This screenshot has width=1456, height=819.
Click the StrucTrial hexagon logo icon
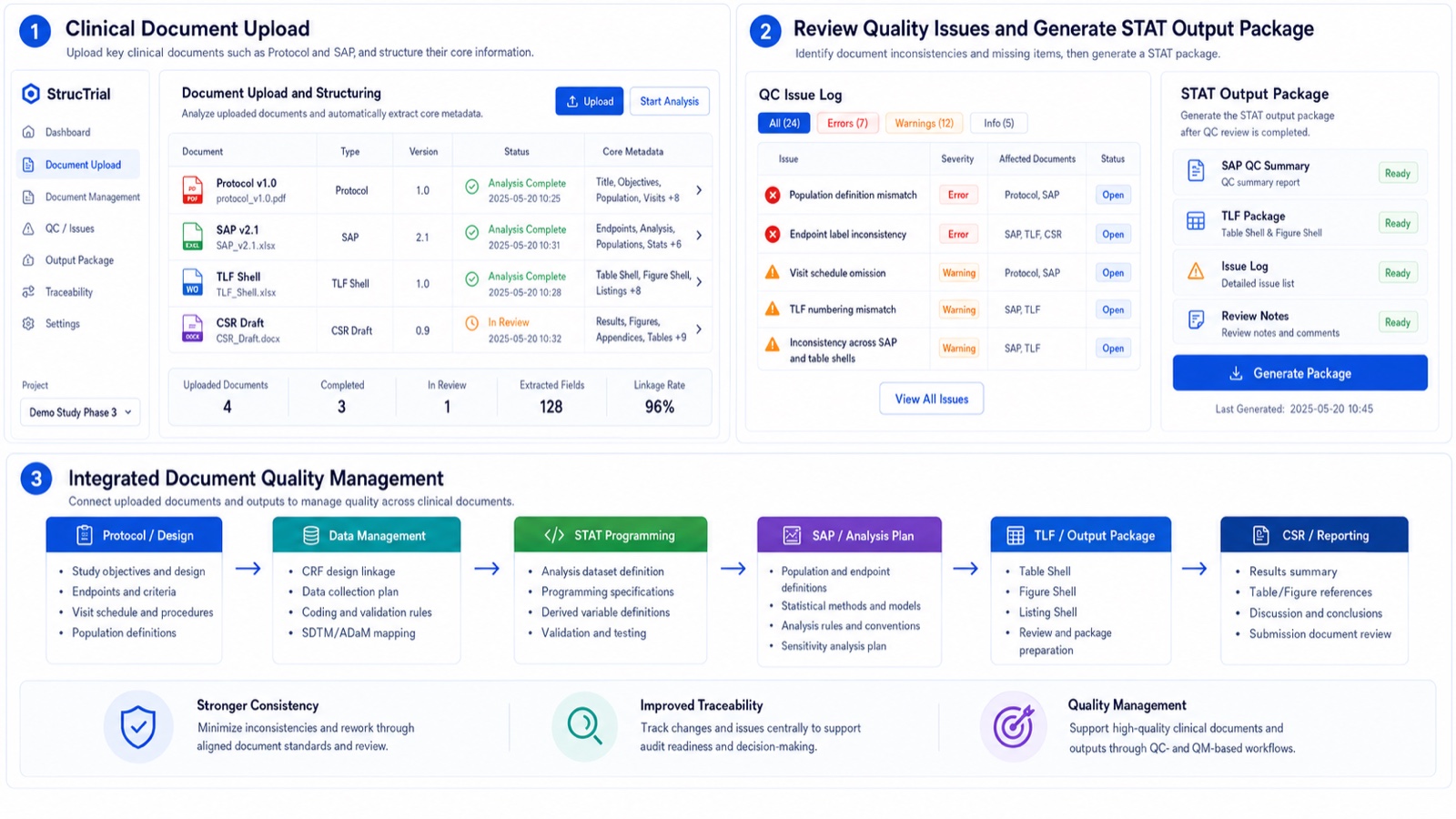31,94
